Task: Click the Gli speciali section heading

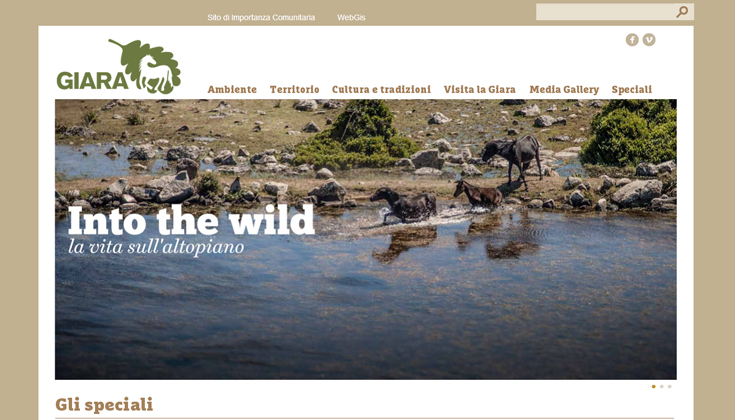Action: 104,405
